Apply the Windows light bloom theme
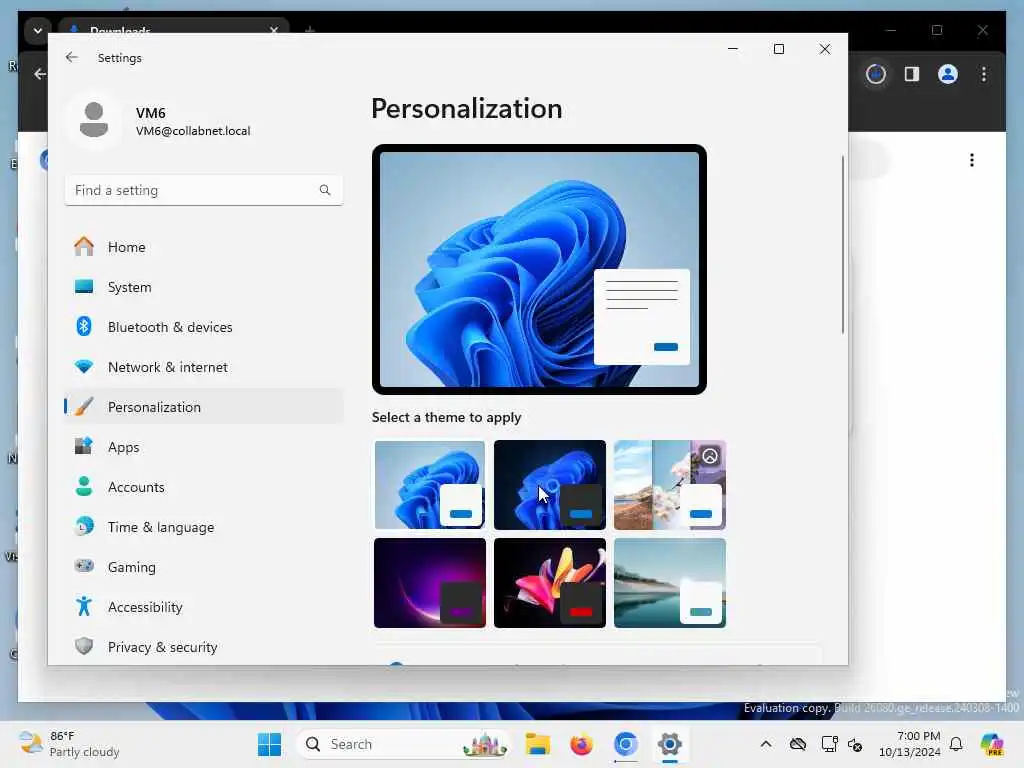This screenshot has width=1024, height=768. click(x=430, y=485)
